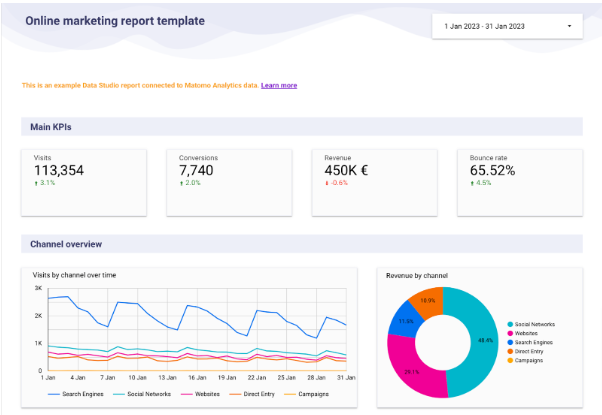602x415 pixels.
Task: Click the 16 Jan x-axis label
Action: pyautogui.click(x=197, y=378)
